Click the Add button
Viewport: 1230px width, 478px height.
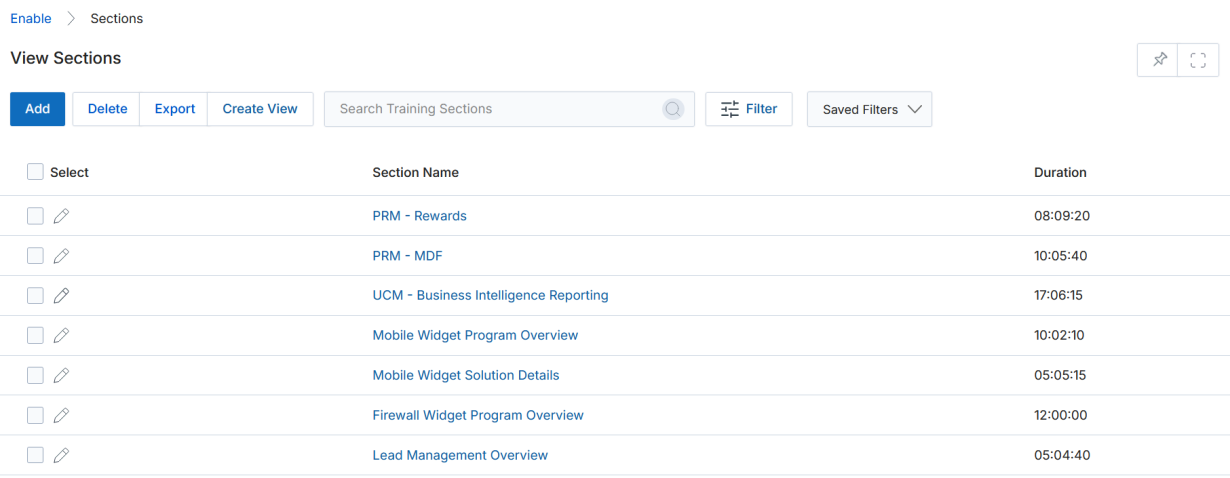[37, 109]
